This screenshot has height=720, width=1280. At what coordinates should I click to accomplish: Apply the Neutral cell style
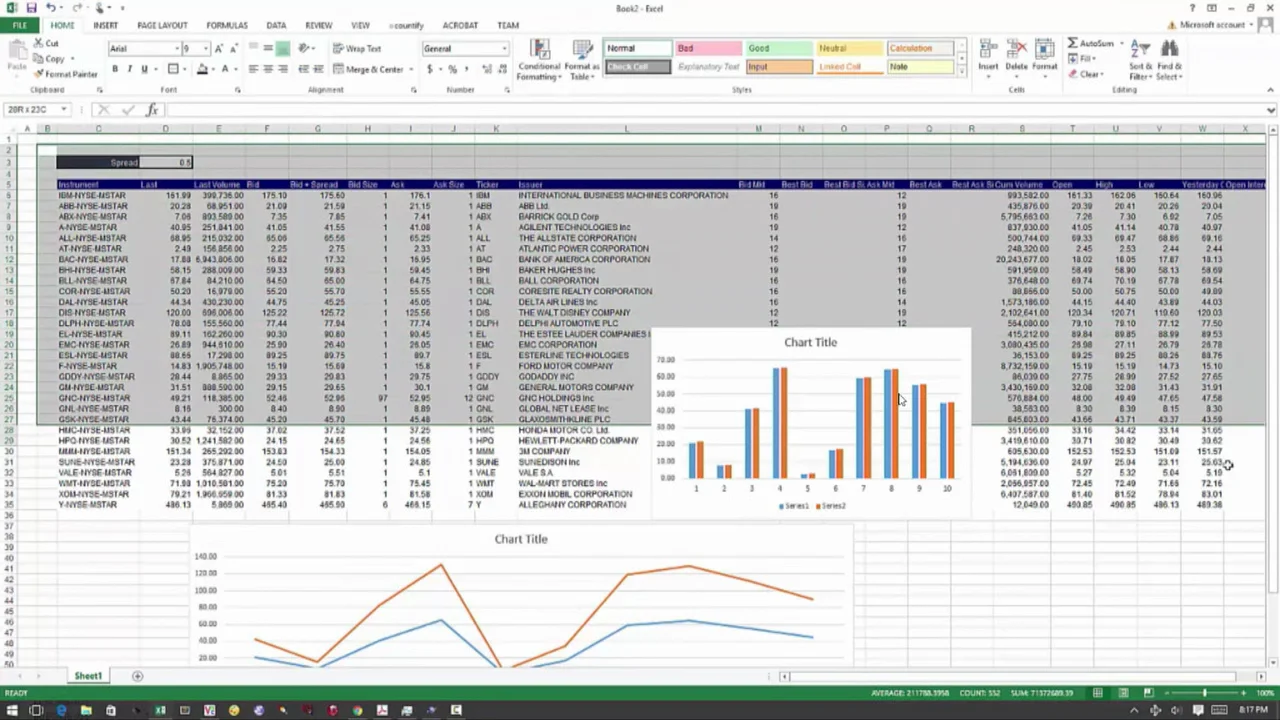point(849,48)
